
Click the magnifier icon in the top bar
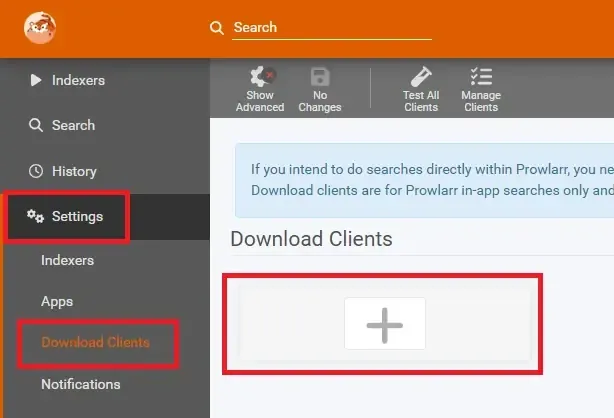(x=217, y=28)
